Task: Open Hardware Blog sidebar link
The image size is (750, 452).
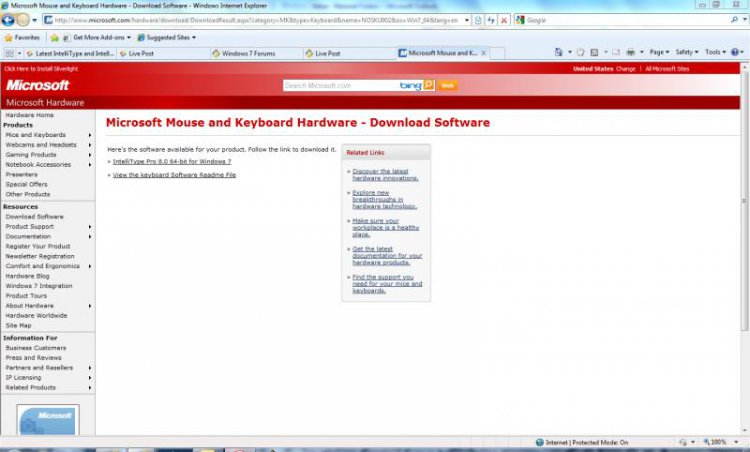Action: [x=27, y=276]
